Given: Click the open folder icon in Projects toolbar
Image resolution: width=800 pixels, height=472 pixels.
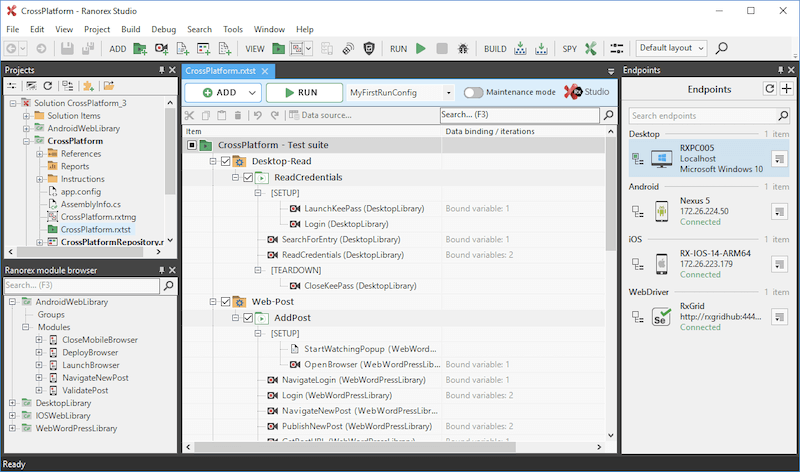Looking at the screenshot, I should 109,86.
